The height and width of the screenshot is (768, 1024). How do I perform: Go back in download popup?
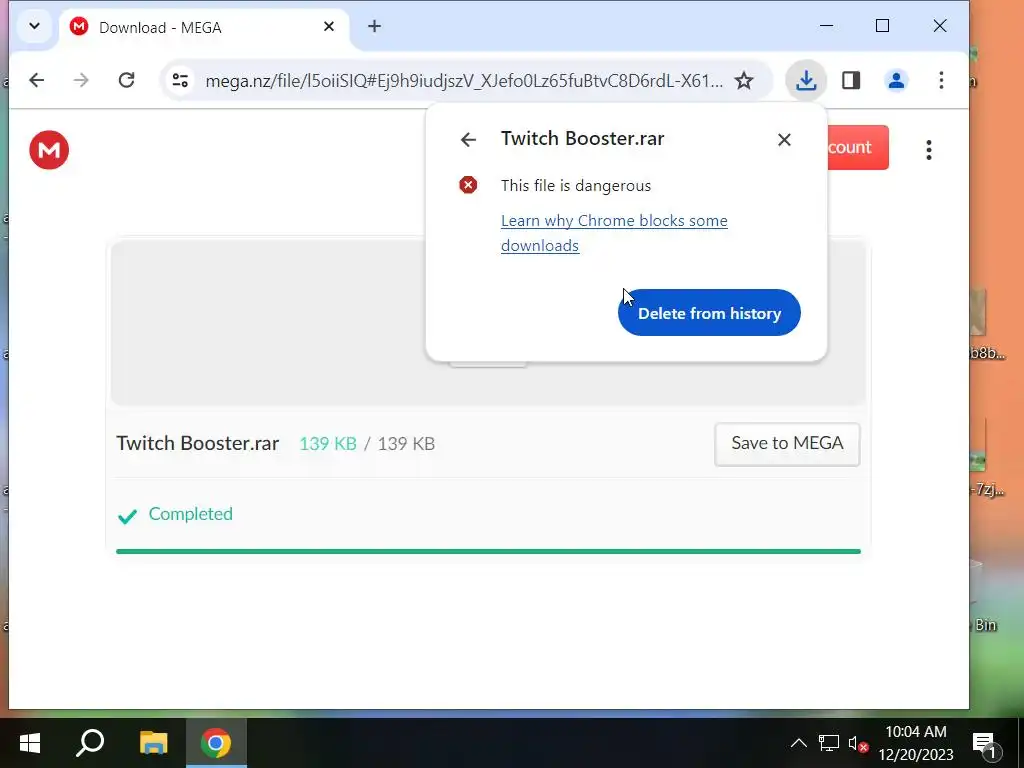pos(468,140)
